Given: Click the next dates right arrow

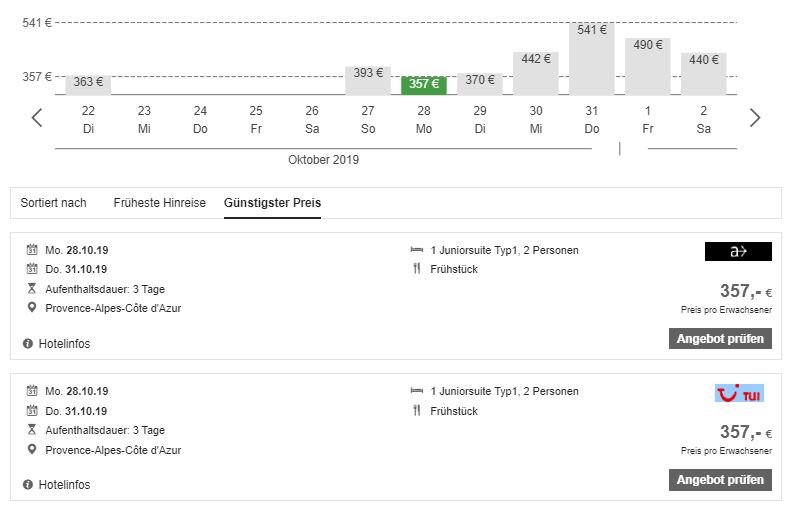Looking at the screenshot, I should click(755, 118).
